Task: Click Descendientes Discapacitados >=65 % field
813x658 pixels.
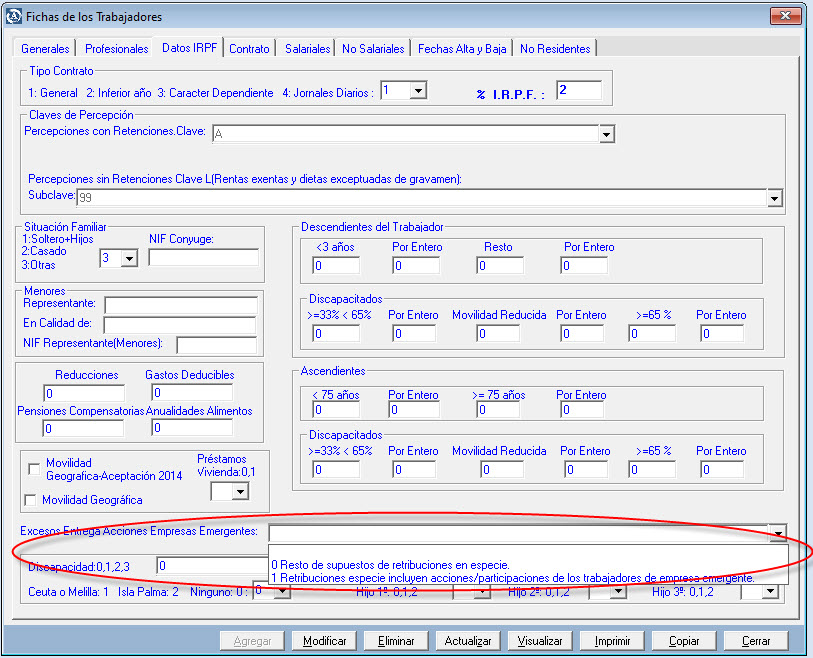Action: coord(652,333)
